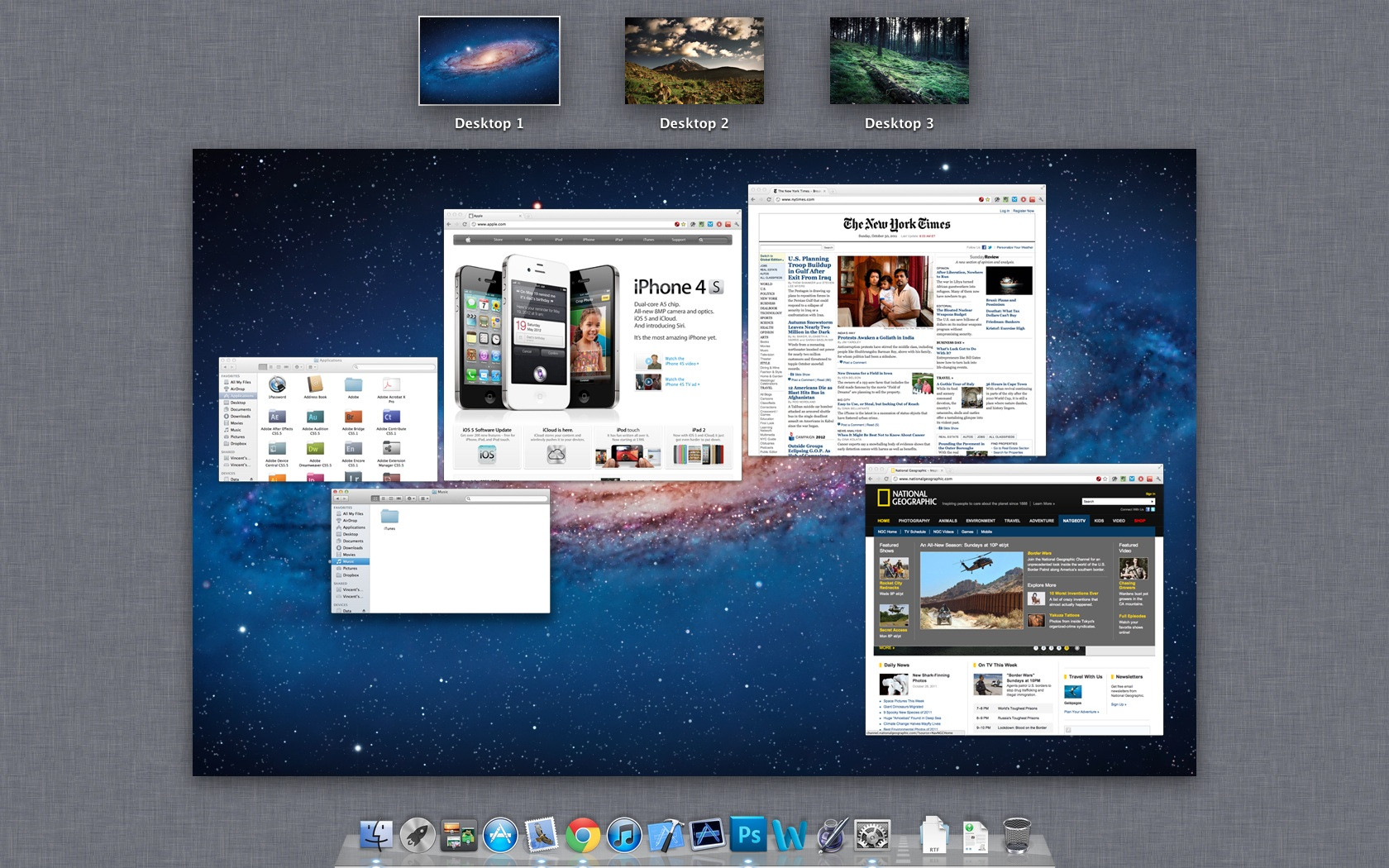Open the action gear dropdown in Applications window

tap(298, 367)
